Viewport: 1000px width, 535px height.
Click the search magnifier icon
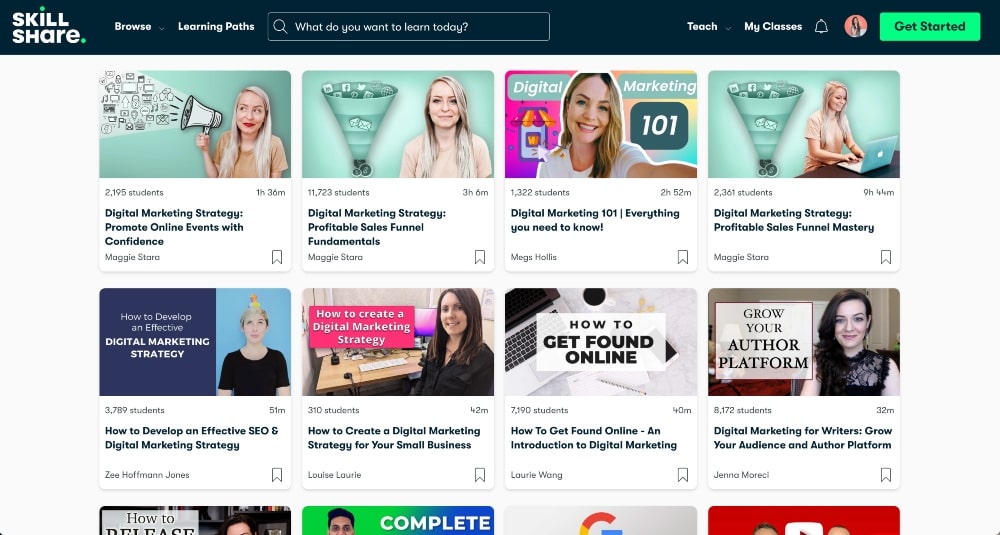point(280,27)
